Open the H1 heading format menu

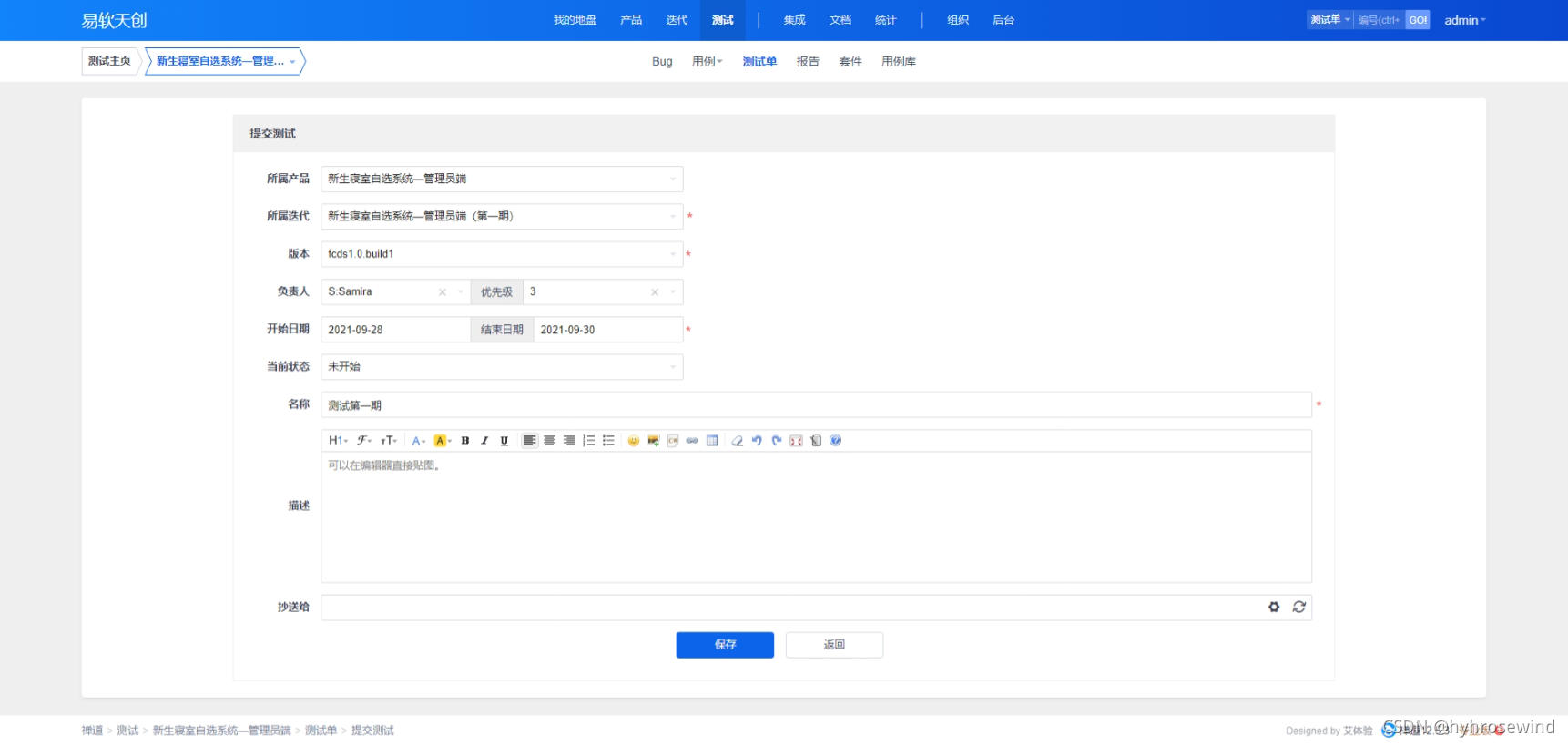coord(338,441)
